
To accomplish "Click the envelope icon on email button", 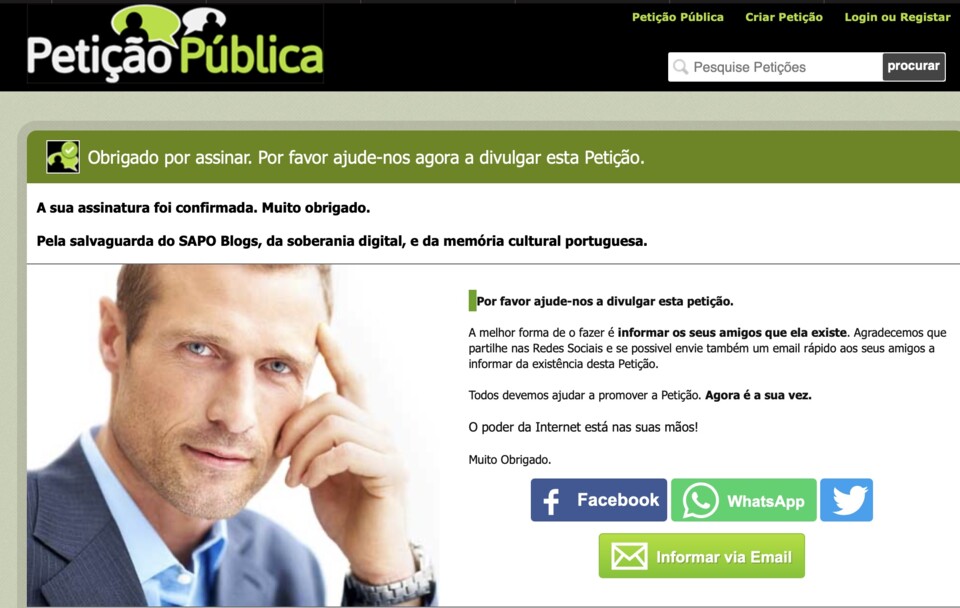I will pos(629,557).
